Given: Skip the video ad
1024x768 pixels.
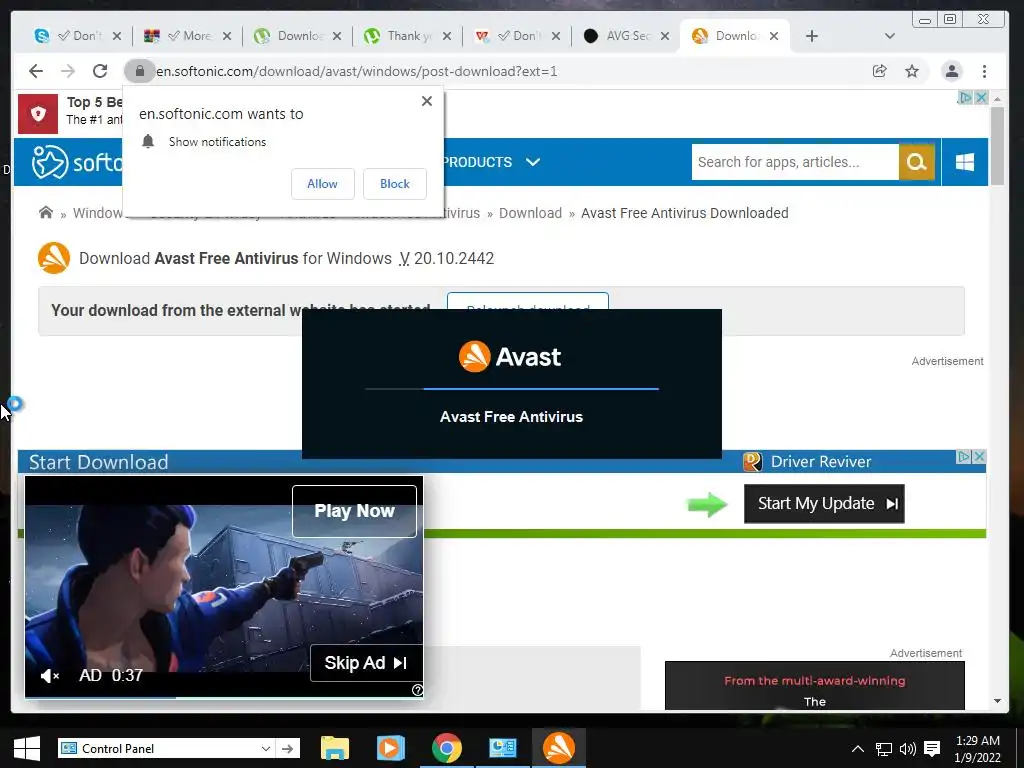Looking at the screenshot, I should coord(366,663).
